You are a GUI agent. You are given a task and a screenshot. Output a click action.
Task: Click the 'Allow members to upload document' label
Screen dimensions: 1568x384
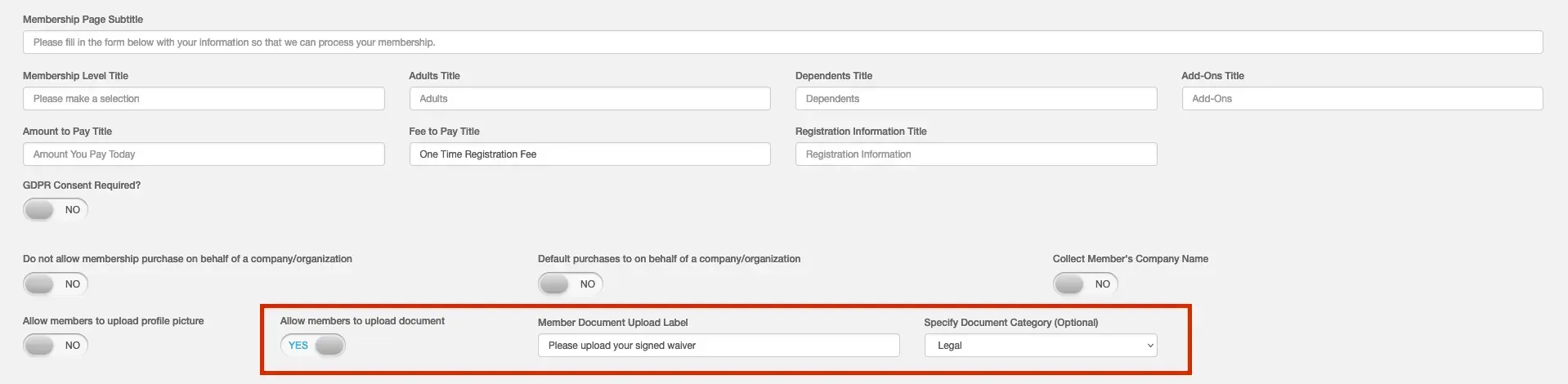pyautogui.click(x=362, y=321)
